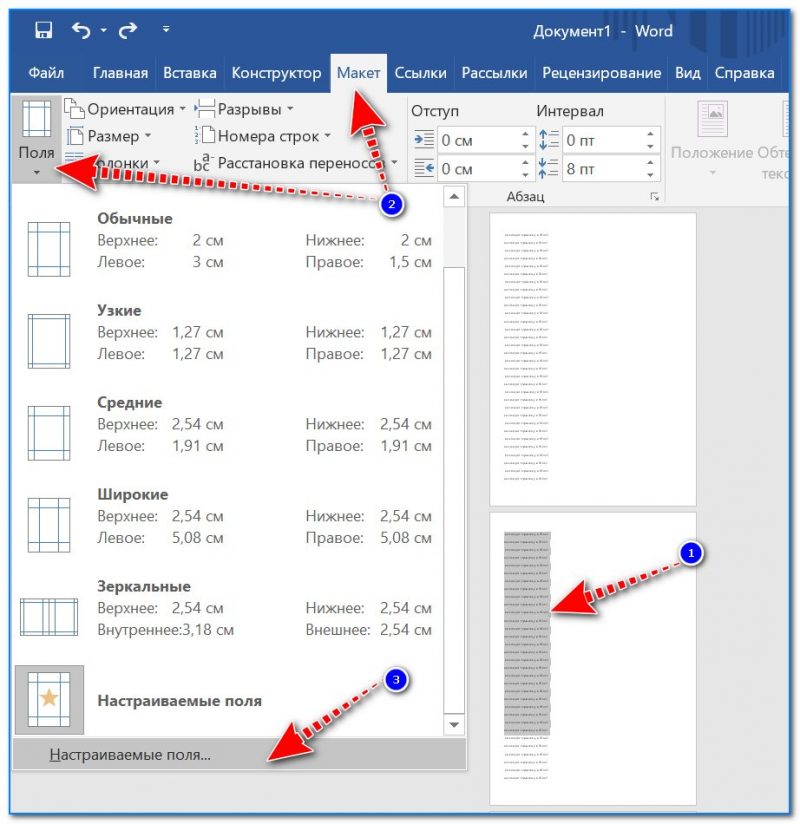
Task: Open the Абзац dialog launcher
Action: 654,196
